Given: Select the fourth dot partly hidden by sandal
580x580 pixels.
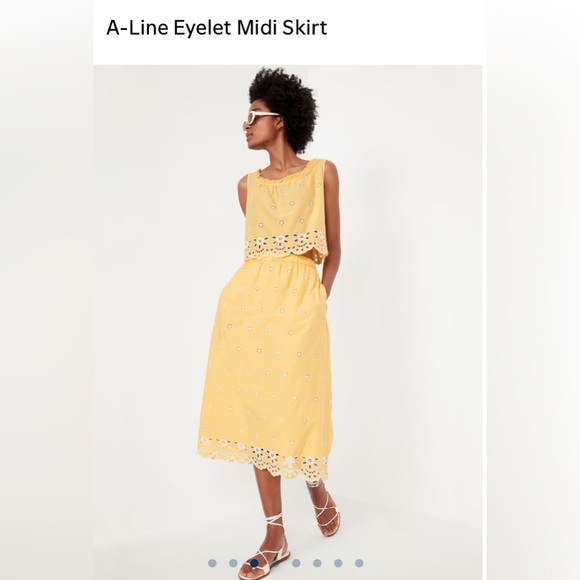Looking at the screenshot, I should coord(276,563).
